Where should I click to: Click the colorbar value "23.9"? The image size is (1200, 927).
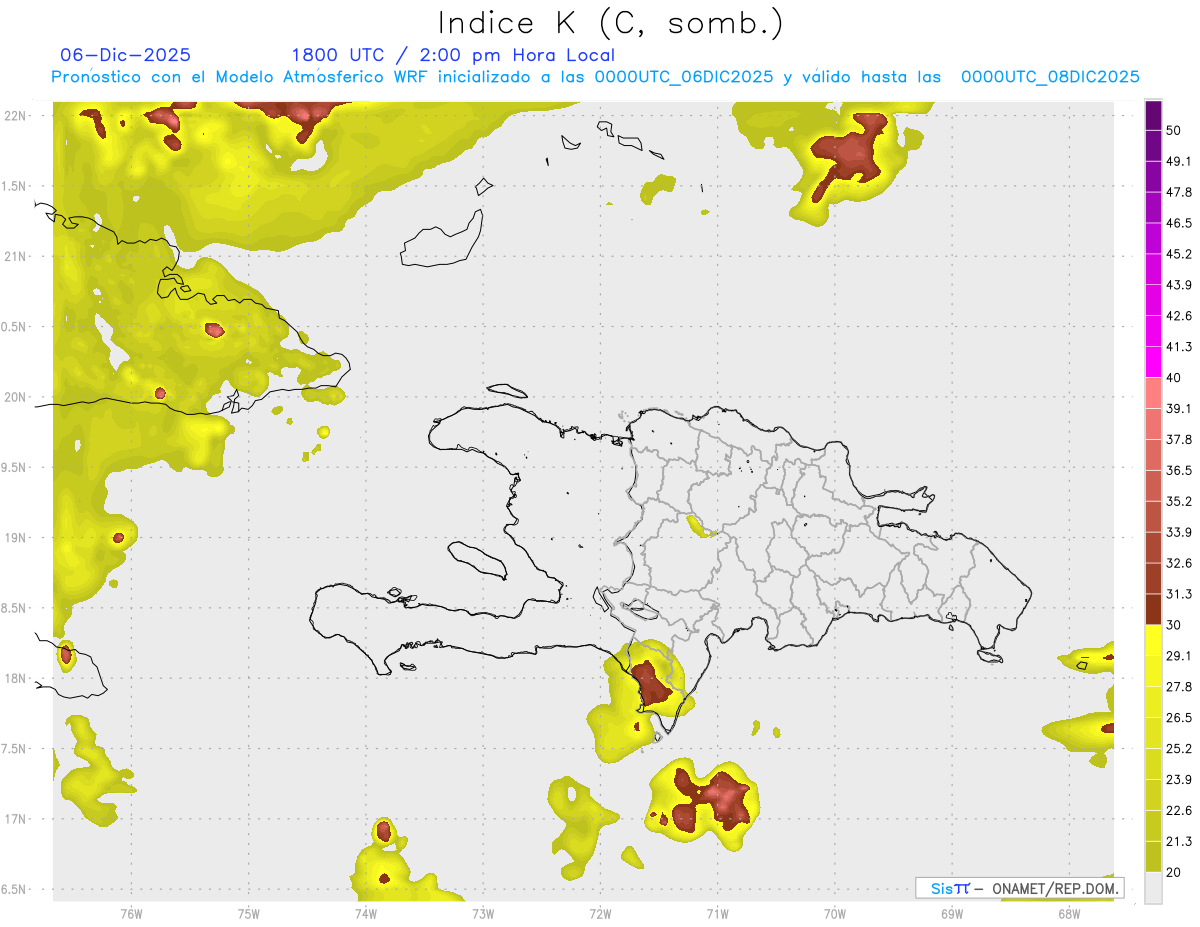click(x=1179, y=779)
